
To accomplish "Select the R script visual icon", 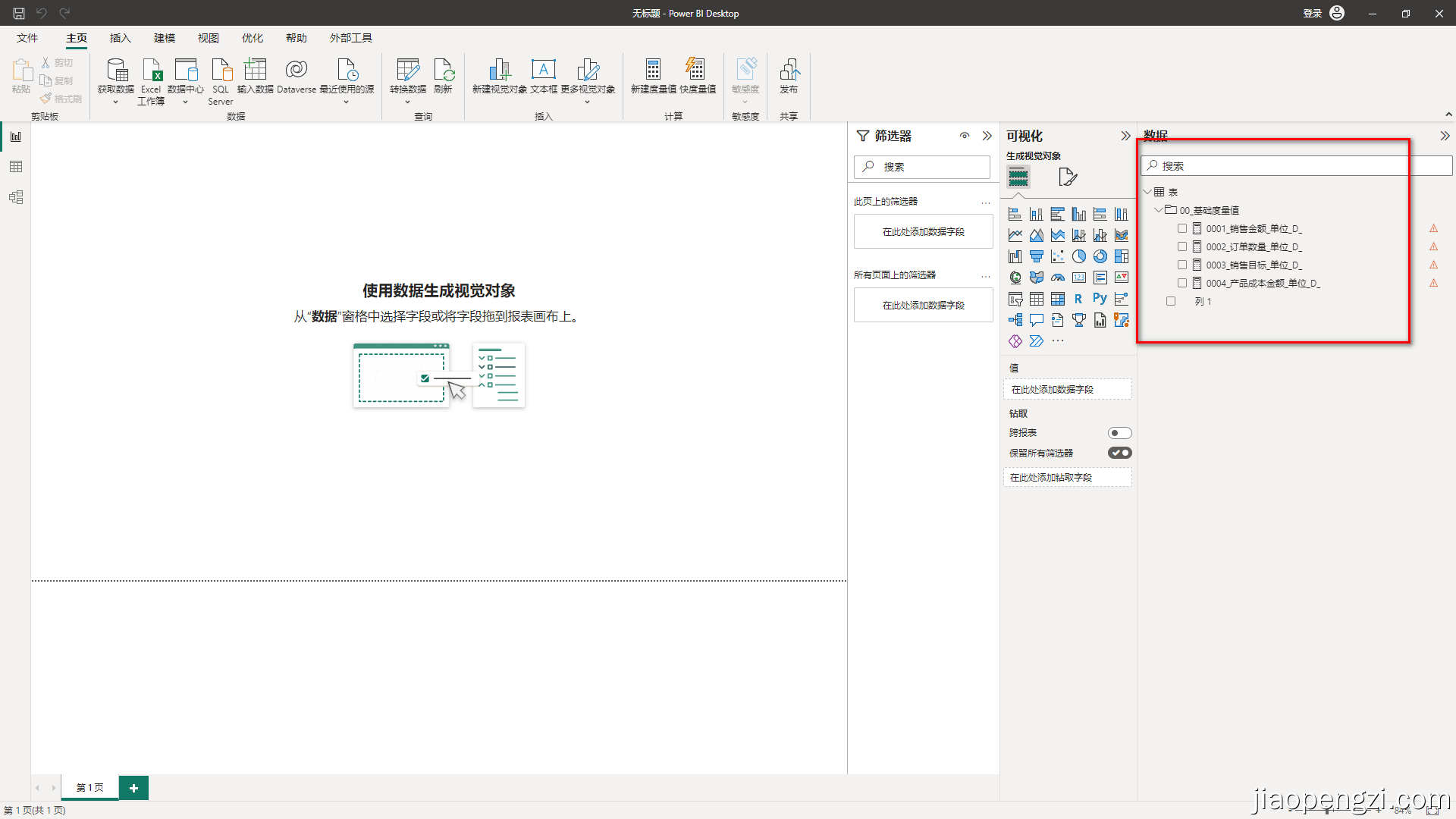I will click(x=1078, y=299).
